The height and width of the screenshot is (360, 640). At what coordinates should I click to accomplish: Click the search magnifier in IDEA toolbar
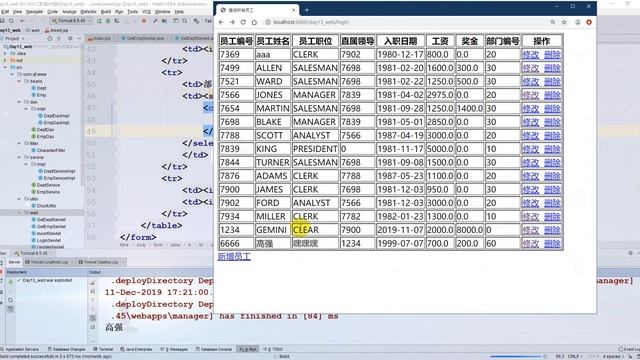click(x=185, y=20)
